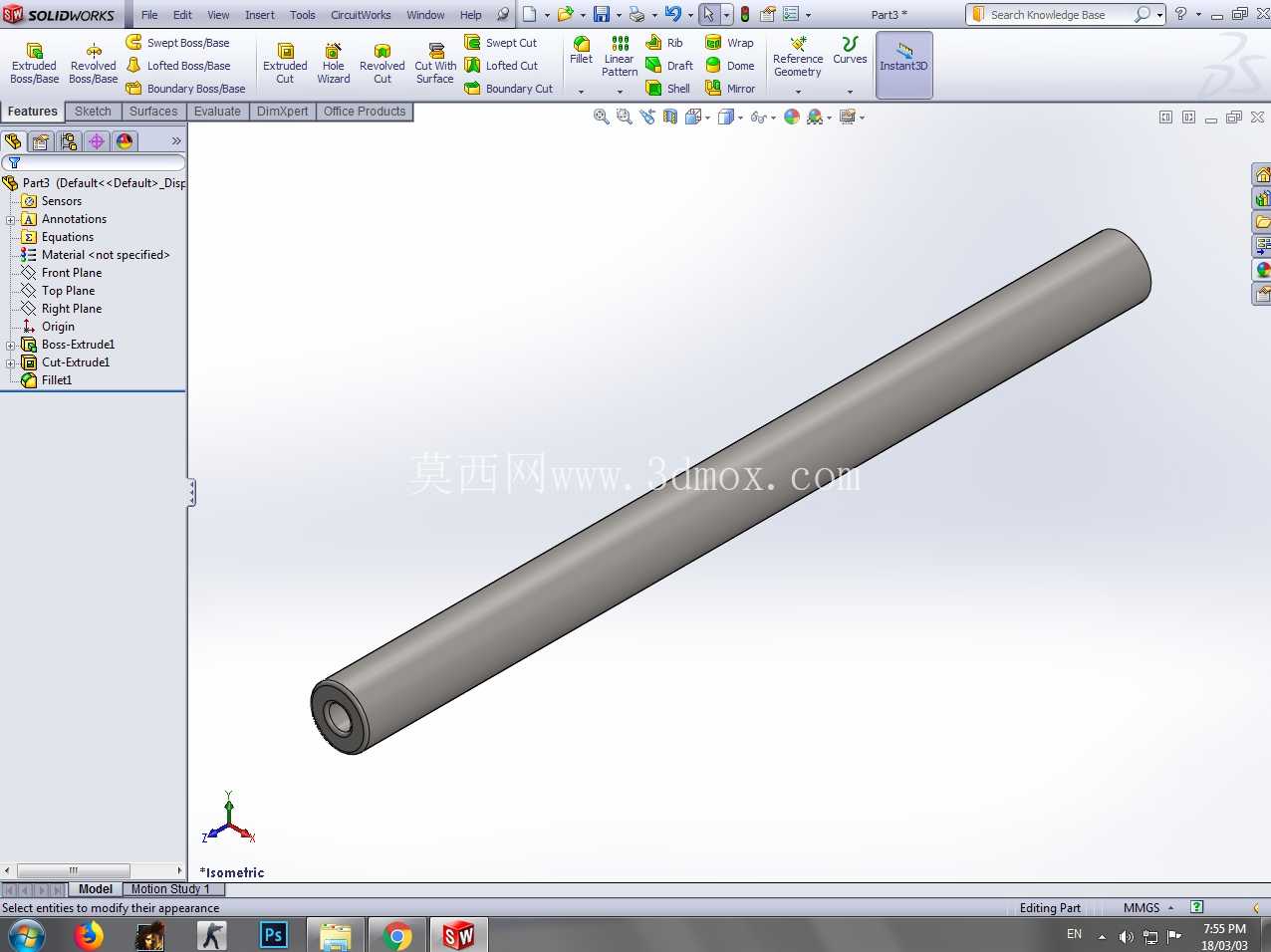
Task: Open Reference Geometry tools
Action: click(x=798, y=57)
